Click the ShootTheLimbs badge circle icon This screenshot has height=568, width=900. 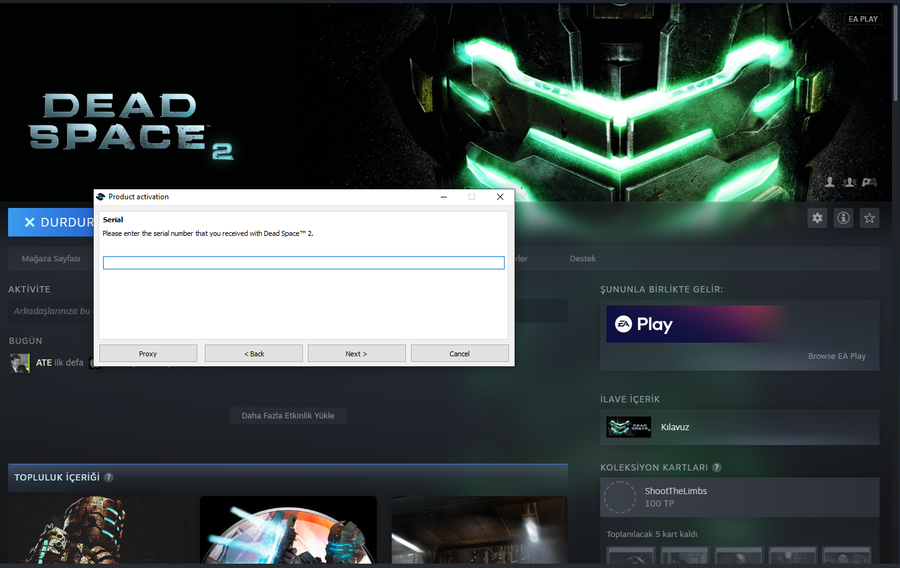620,497
